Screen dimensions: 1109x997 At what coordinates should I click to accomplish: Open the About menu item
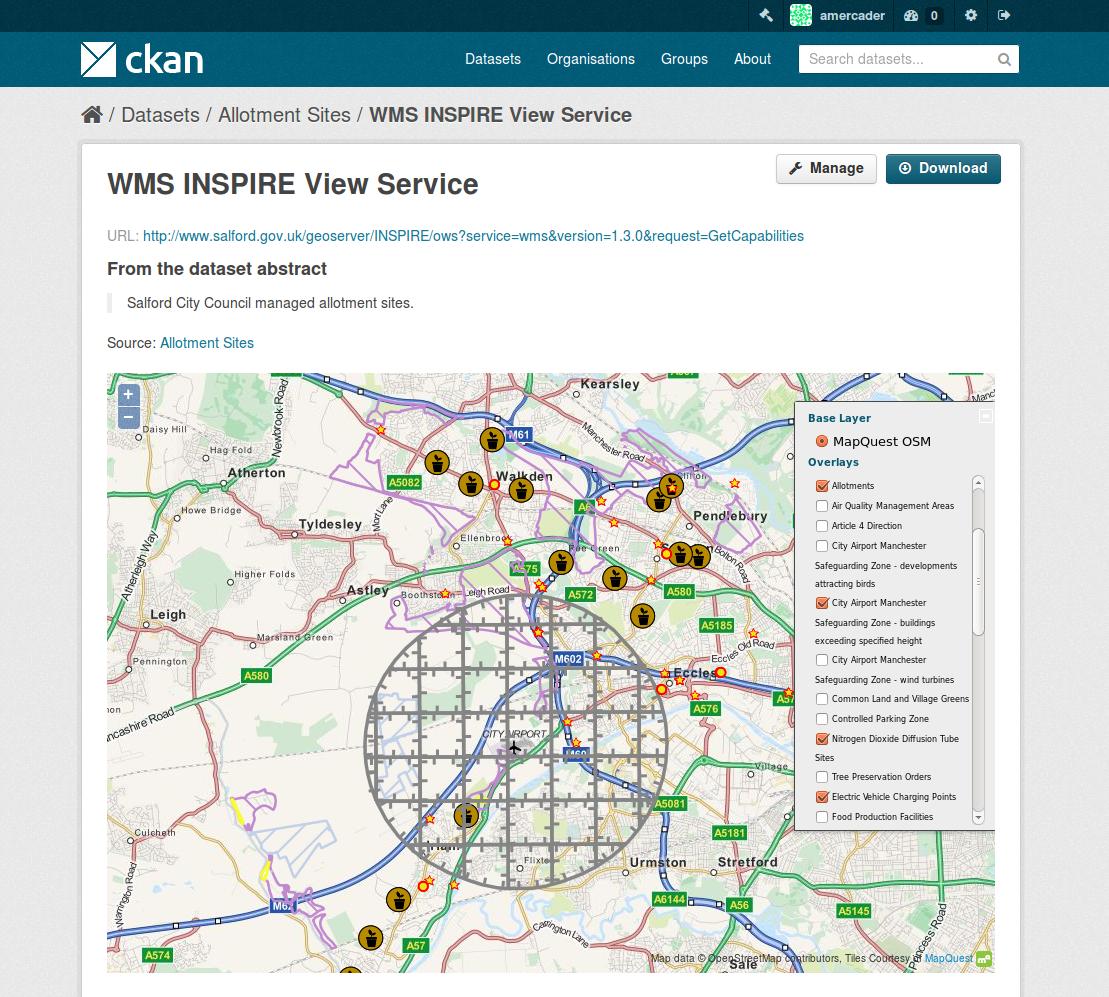pyautogui.click(x=753, y=59)
